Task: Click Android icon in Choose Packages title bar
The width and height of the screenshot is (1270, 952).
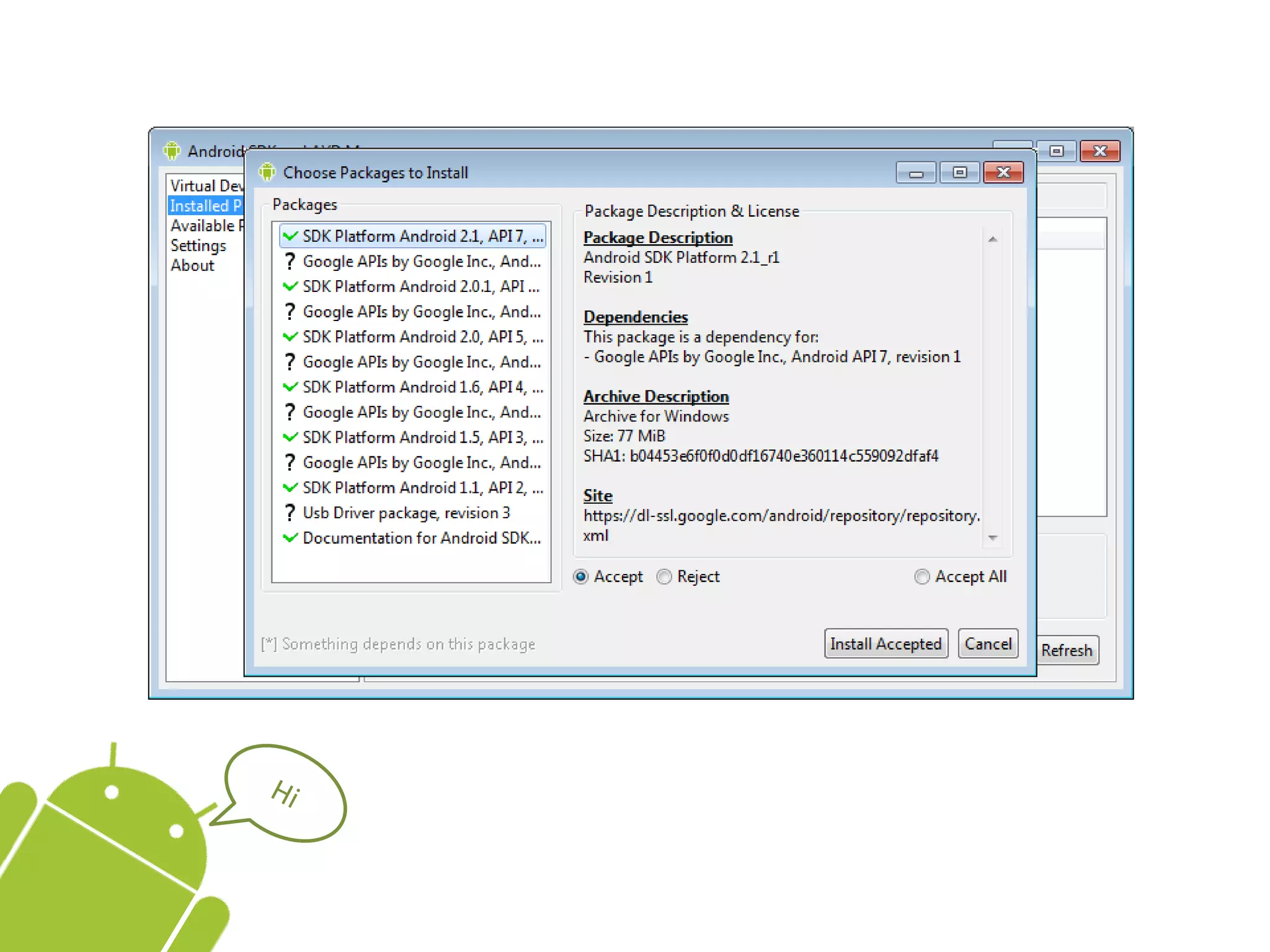Action: 267,172
